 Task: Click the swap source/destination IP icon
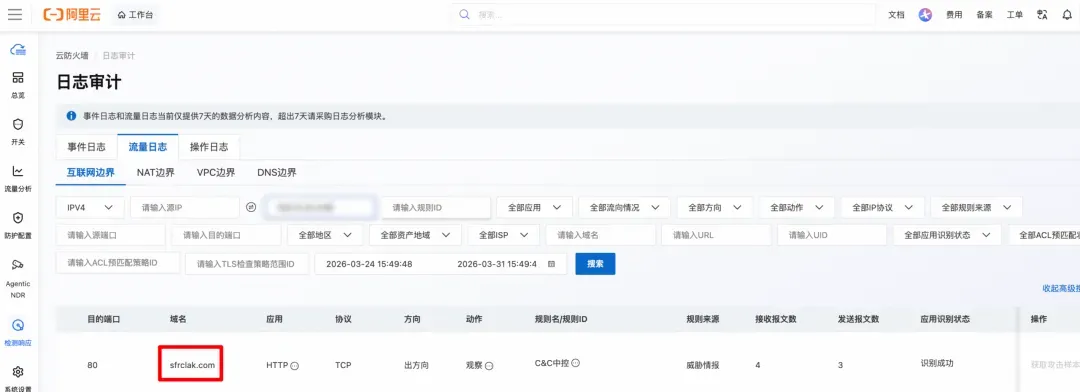tap(251, 207)
